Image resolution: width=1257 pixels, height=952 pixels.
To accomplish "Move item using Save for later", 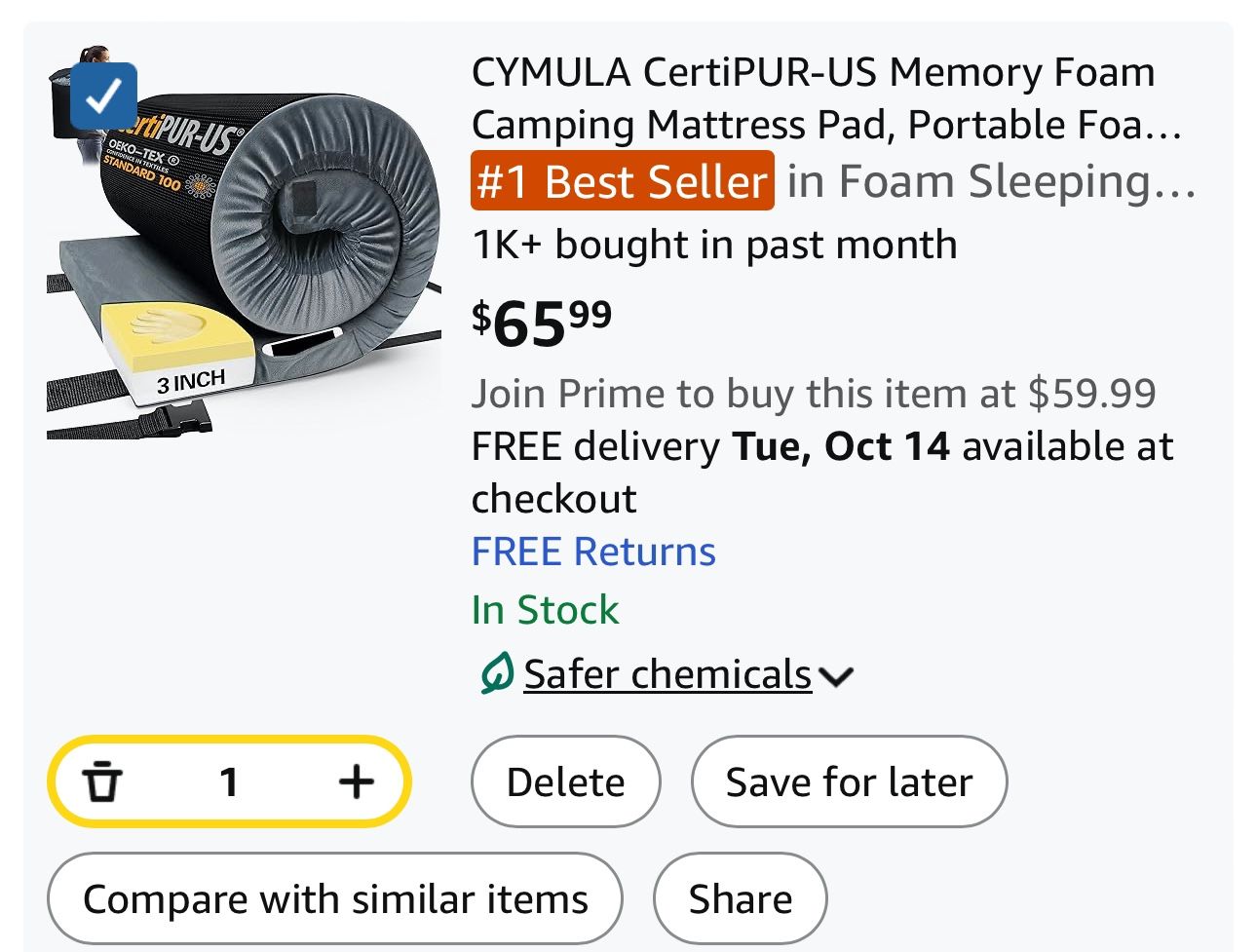I will (x=849, y=781).
